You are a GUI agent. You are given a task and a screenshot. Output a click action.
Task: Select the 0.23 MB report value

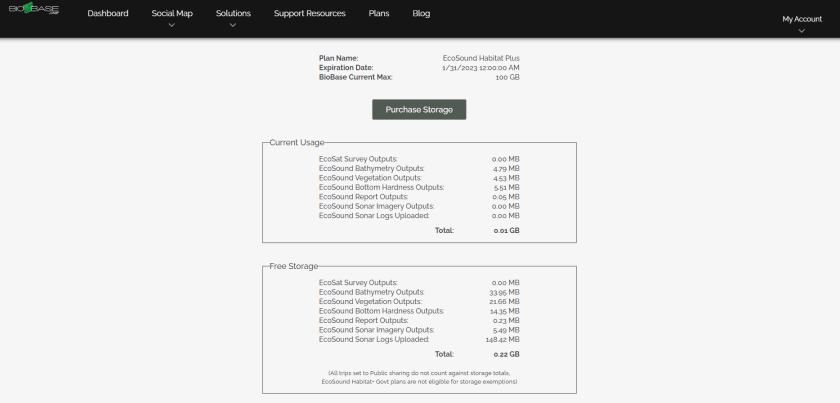click(x=506, y=320)
